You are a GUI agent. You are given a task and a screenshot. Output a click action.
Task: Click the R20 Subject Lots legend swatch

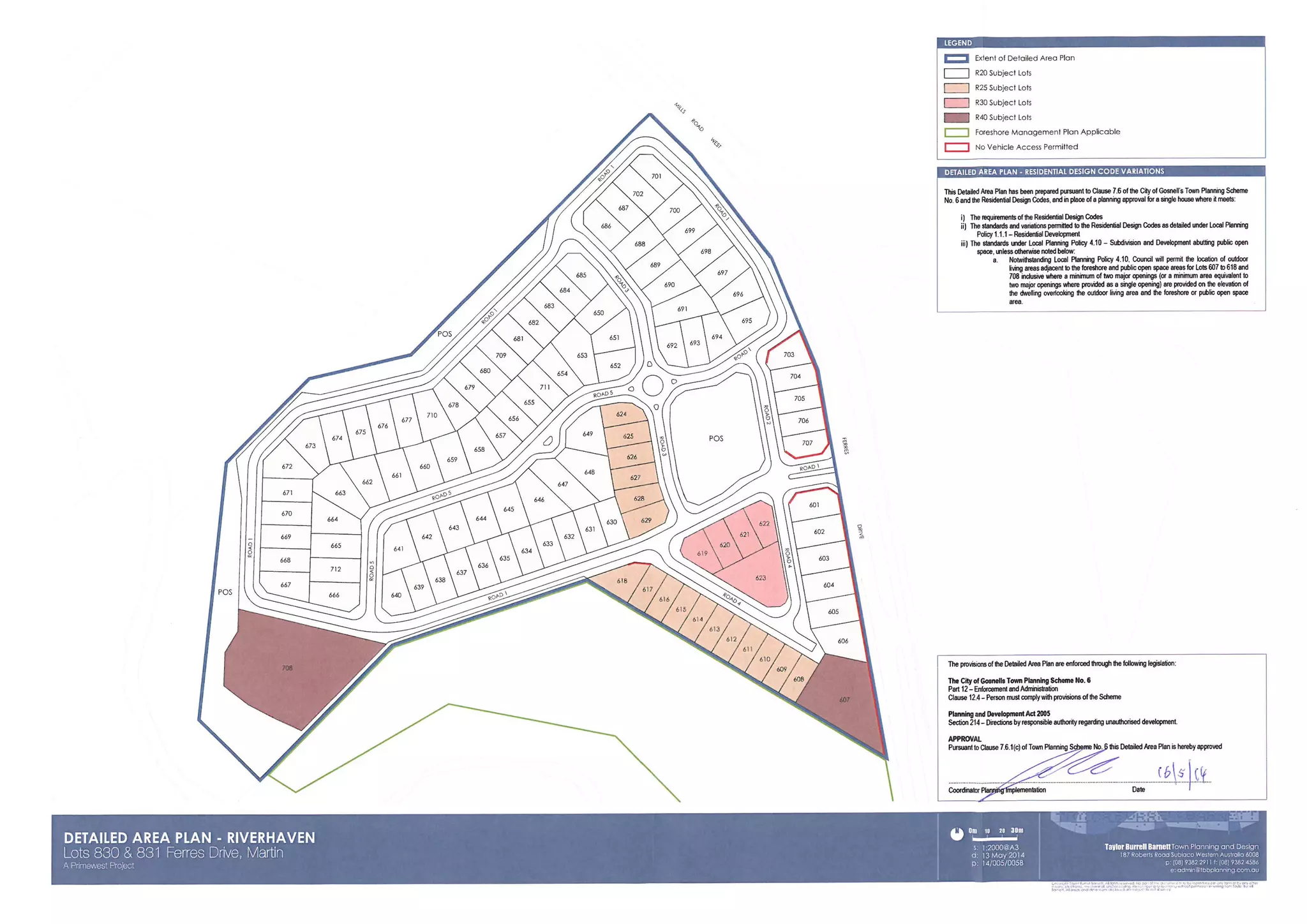point(956,73)
